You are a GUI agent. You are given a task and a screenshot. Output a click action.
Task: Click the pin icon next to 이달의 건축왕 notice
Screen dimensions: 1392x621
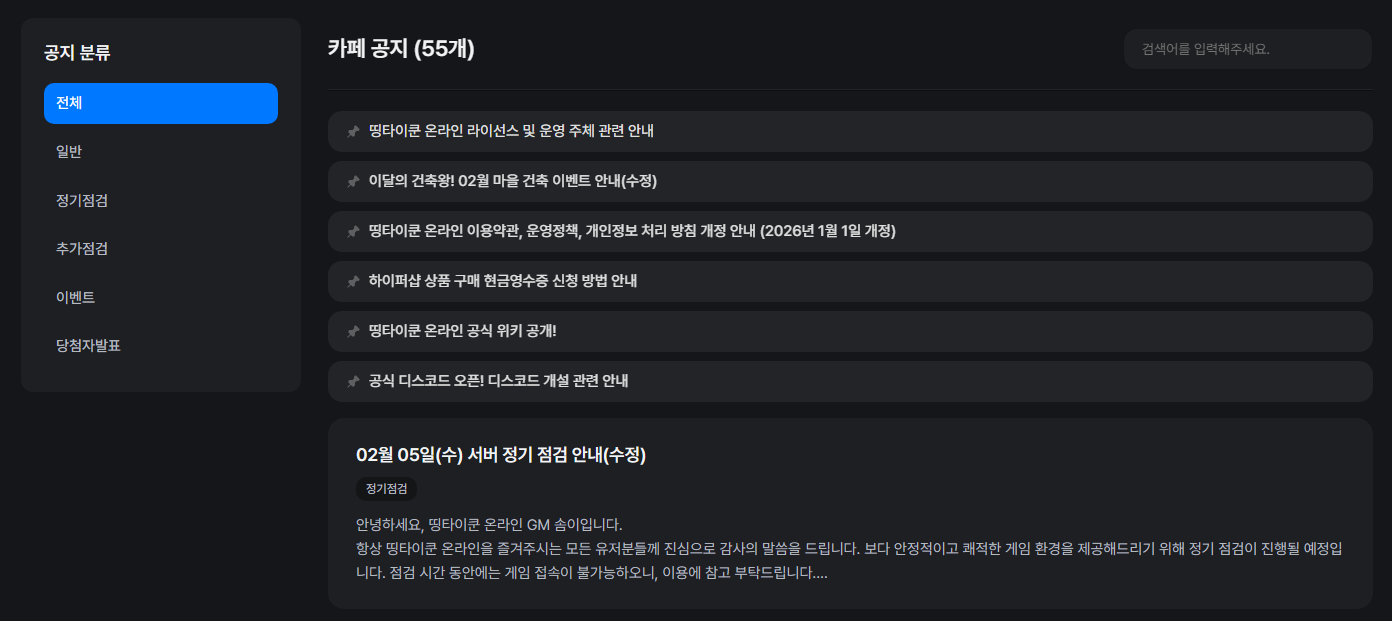pyautogui.click(x=353, y=182)
